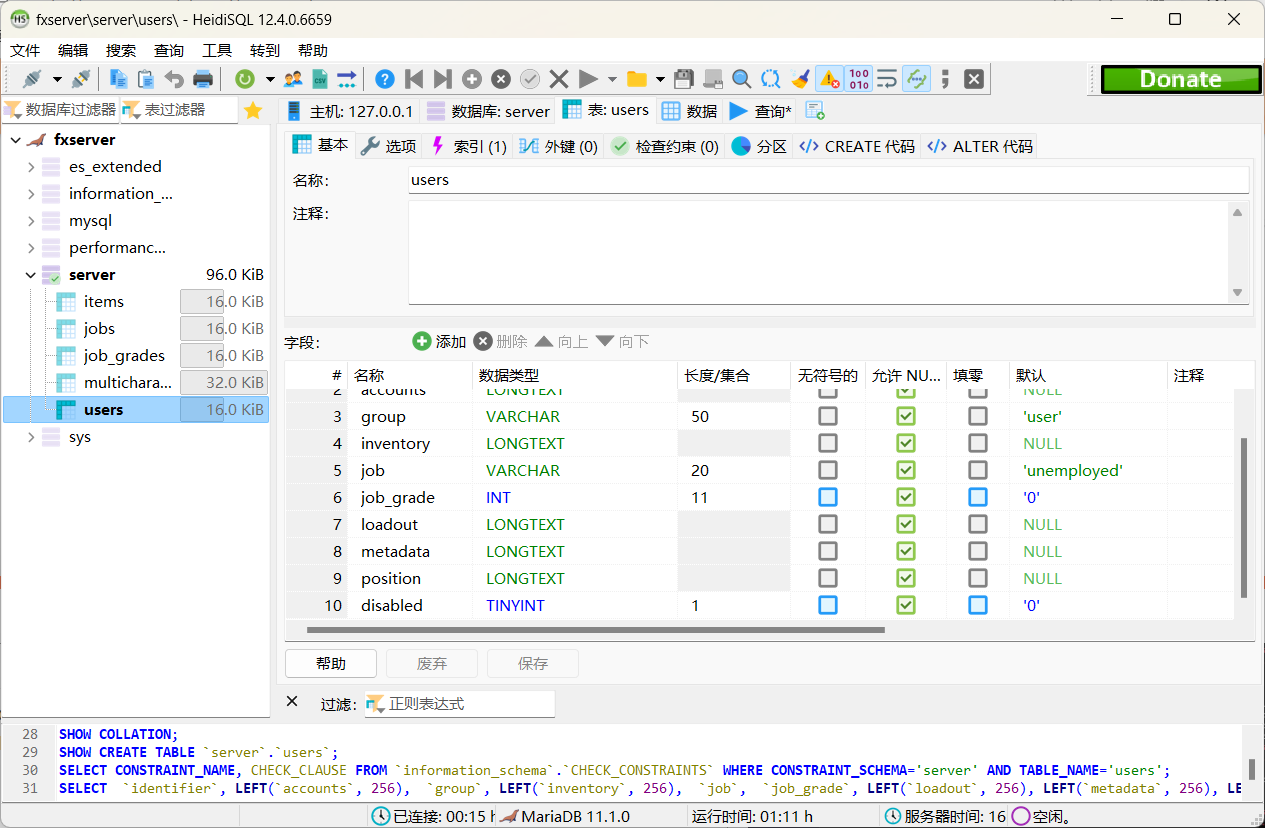The image size is (1265, 828).
Task: Click the 废弃 button
Action: (x=432, y=663)
